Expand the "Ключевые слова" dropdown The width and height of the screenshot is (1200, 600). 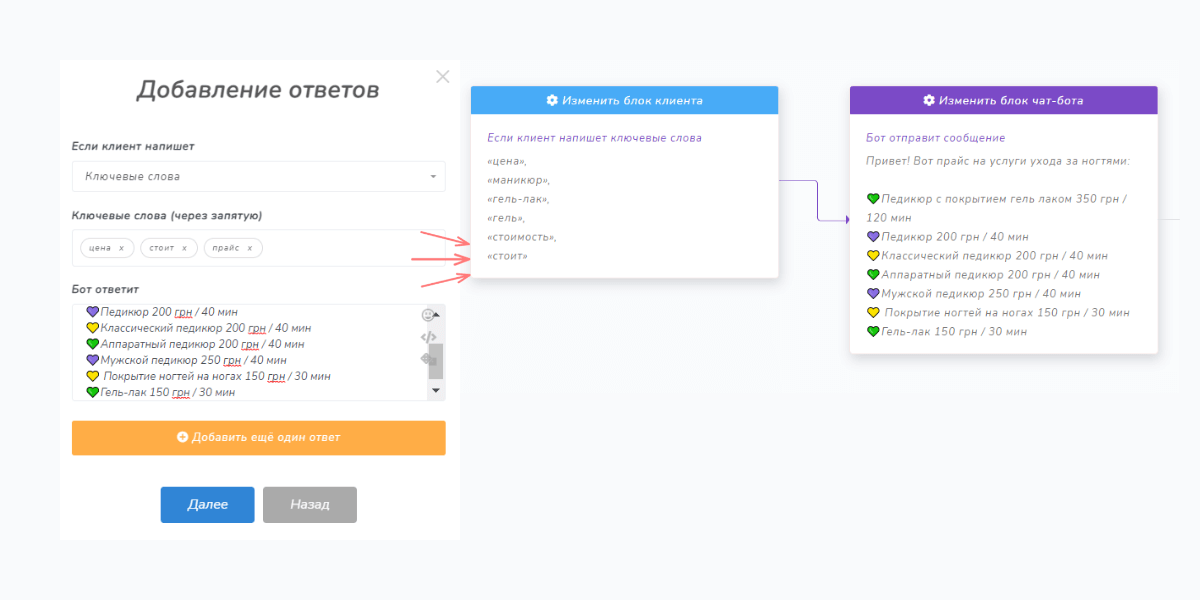click(433, 177)
